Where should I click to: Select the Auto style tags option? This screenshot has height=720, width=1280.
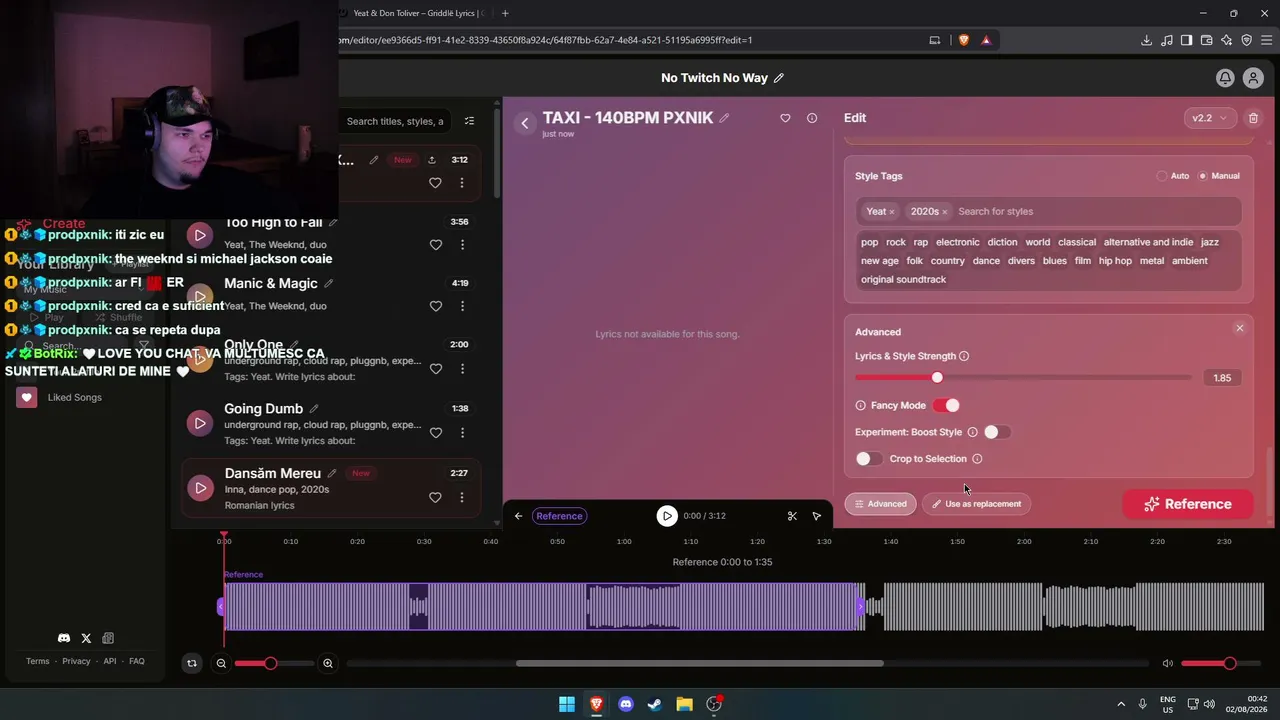pos(1173,176)
